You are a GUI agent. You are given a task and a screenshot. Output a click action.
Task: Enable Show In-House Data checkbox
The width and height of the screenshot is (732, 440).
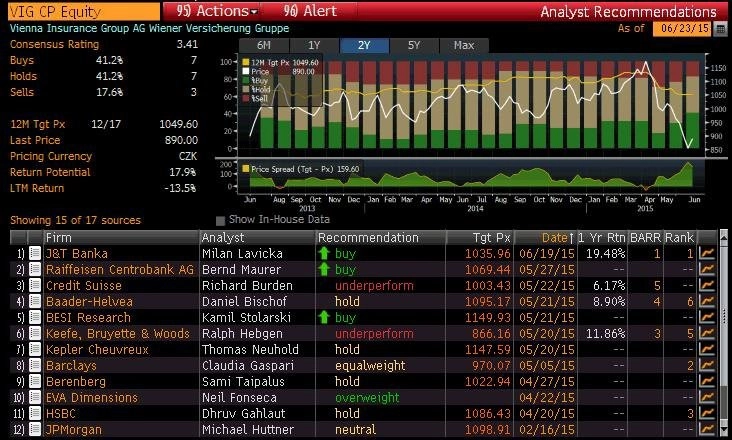tap(220, 220)
